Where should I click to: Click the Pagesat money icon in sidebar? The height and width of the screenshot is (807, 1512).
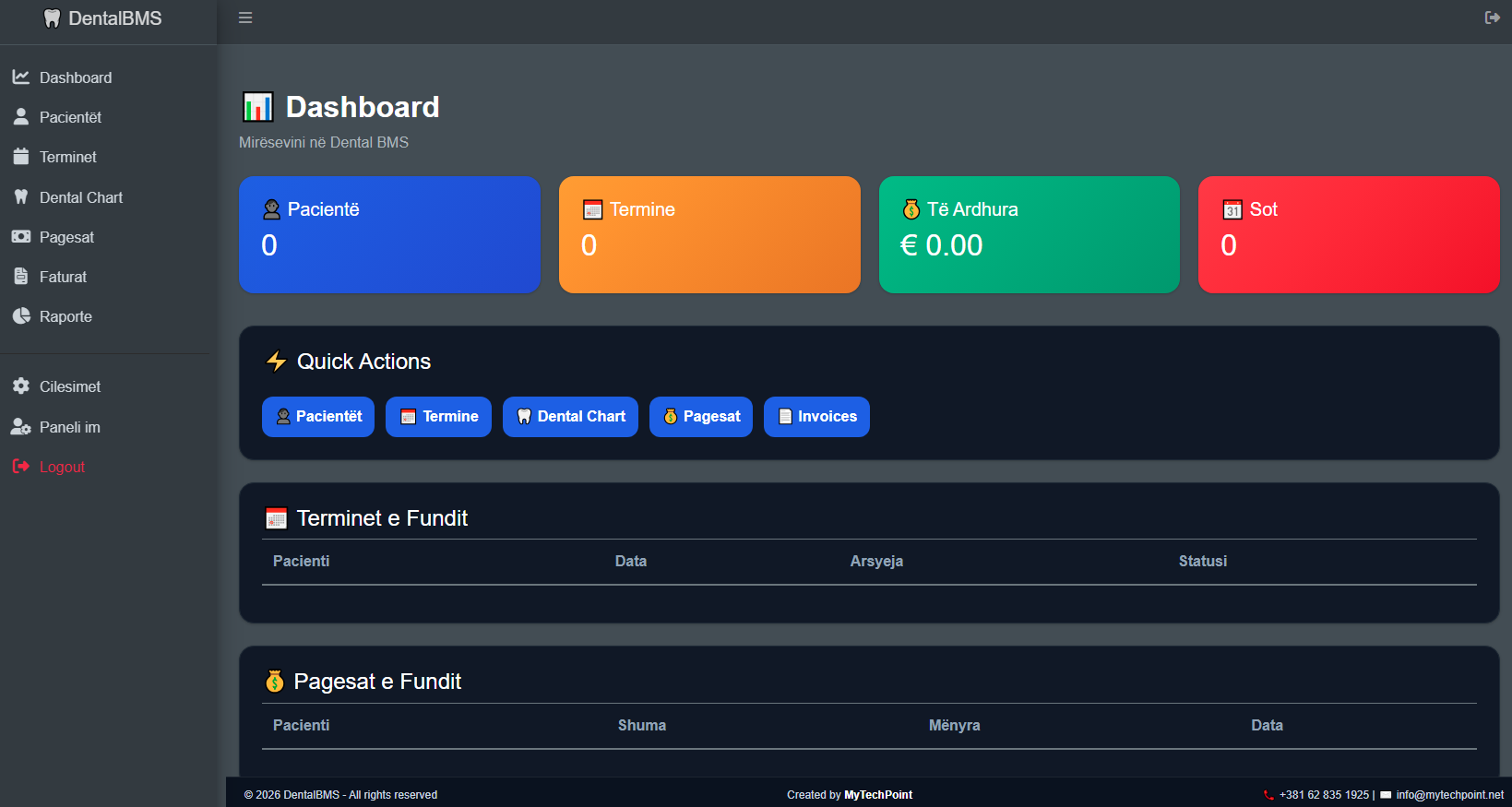coord(21,237)
